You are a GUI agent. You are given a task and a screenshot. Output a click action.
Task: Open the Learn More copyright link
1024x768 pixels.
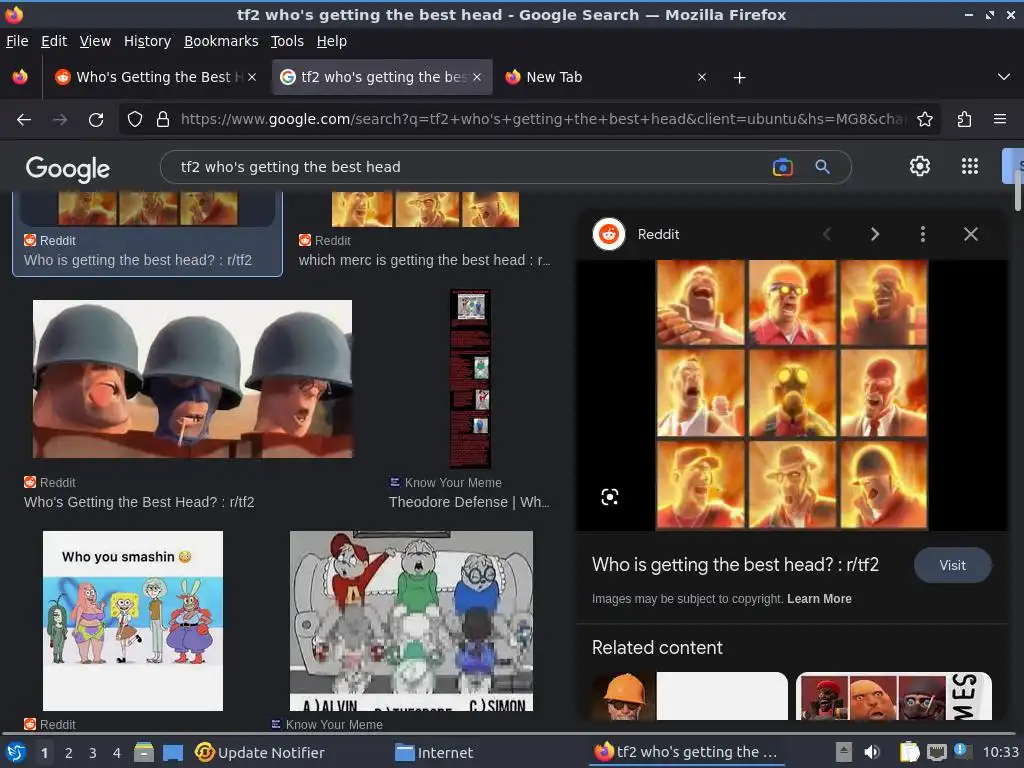(819, 599)
